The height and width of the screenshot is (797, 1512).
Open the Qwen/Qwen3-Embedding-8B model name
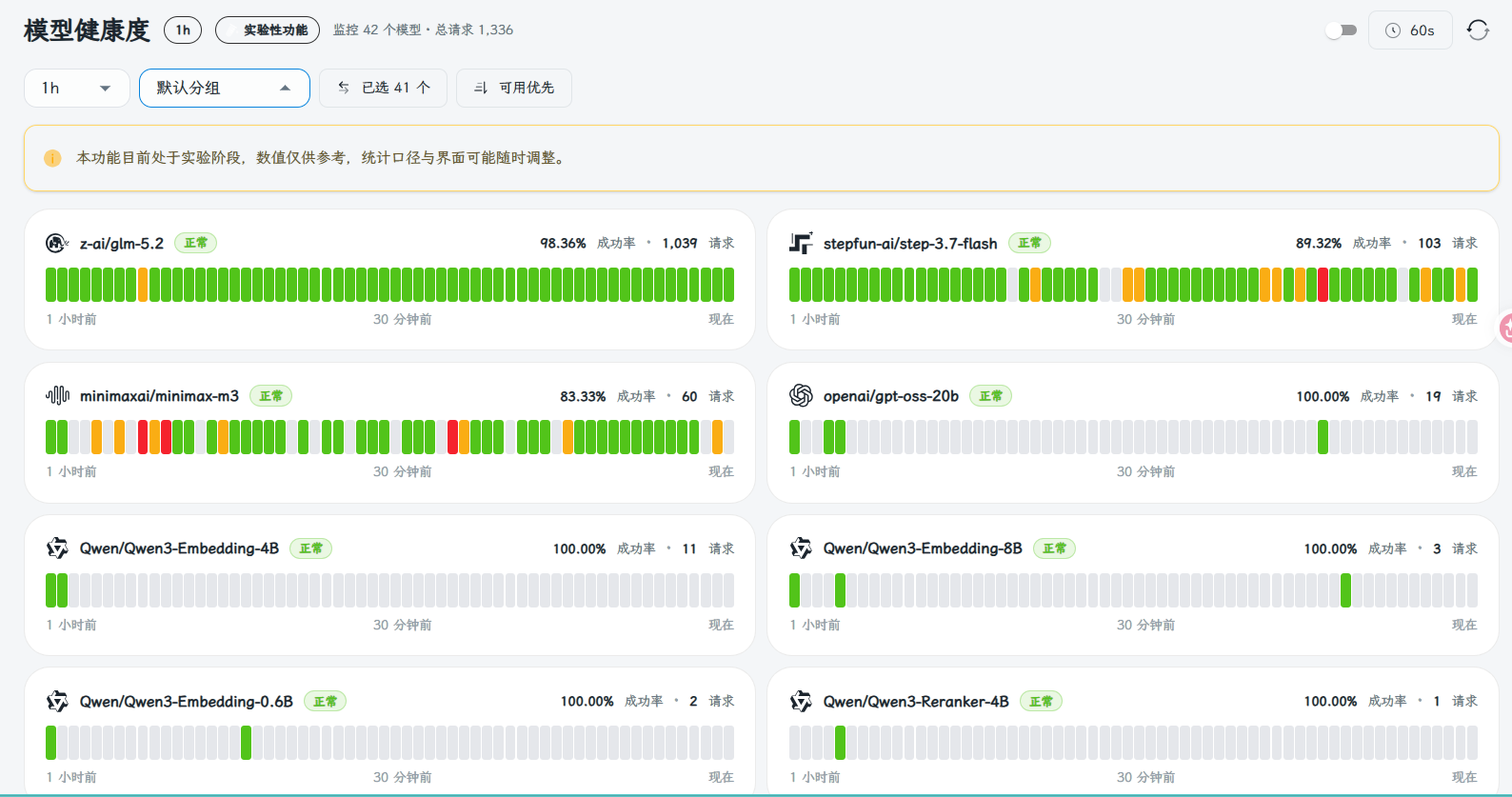click(x=923, y=548)
